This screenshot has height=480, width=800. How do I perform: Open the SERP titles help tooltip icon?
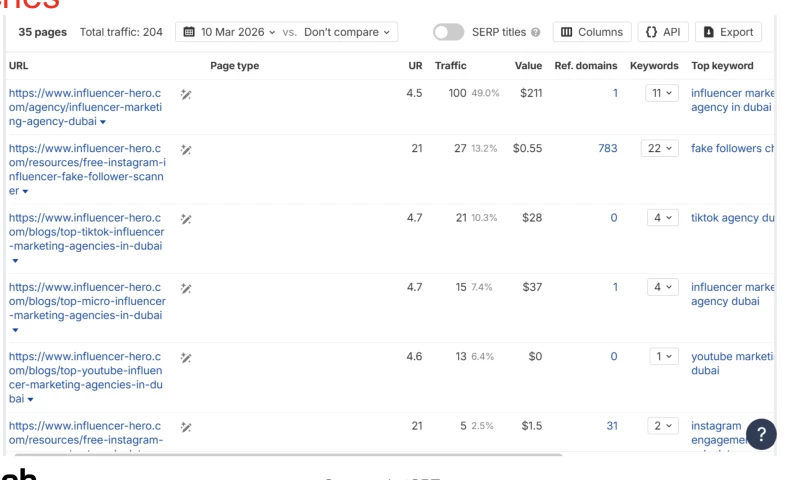click(x=535, y=32)
